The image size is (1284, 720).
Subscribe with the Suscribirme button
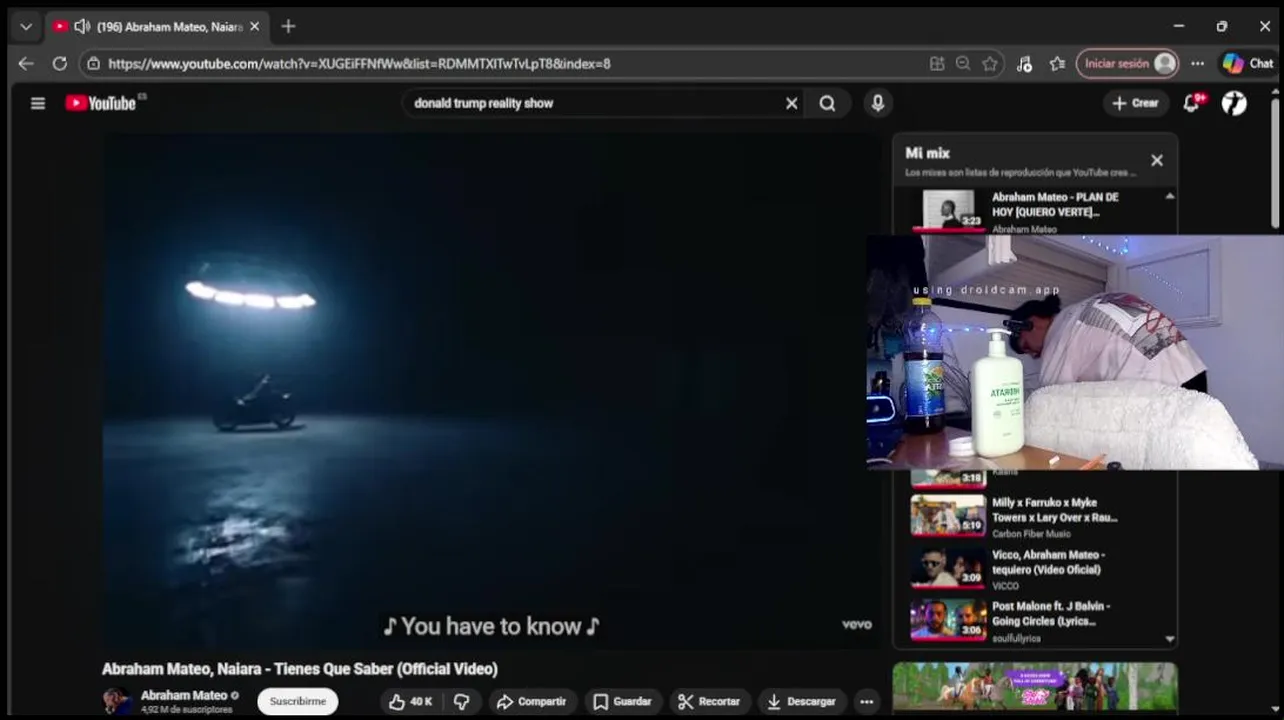point(298,702)
